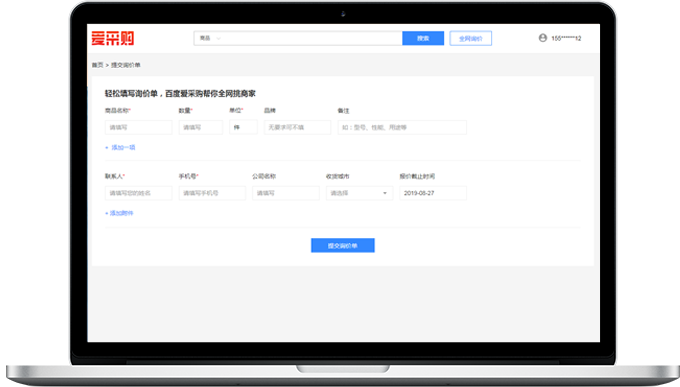Click the user avatar icon
The width and height of the screenshot is (680, 387).
tap(543, 38)
